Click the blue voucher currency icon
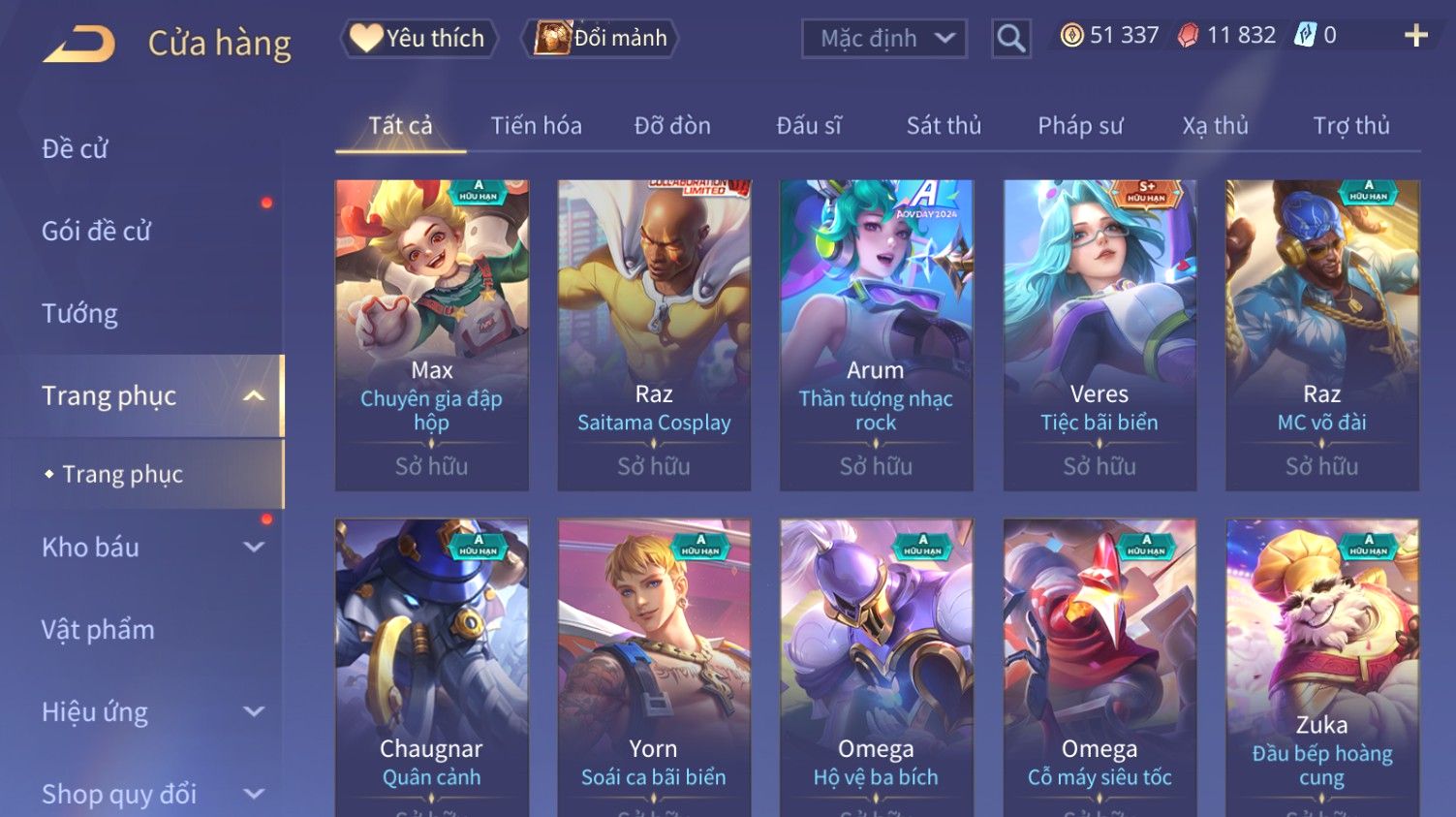The width and height of the screenshot is (1456, 817). 1306,36
